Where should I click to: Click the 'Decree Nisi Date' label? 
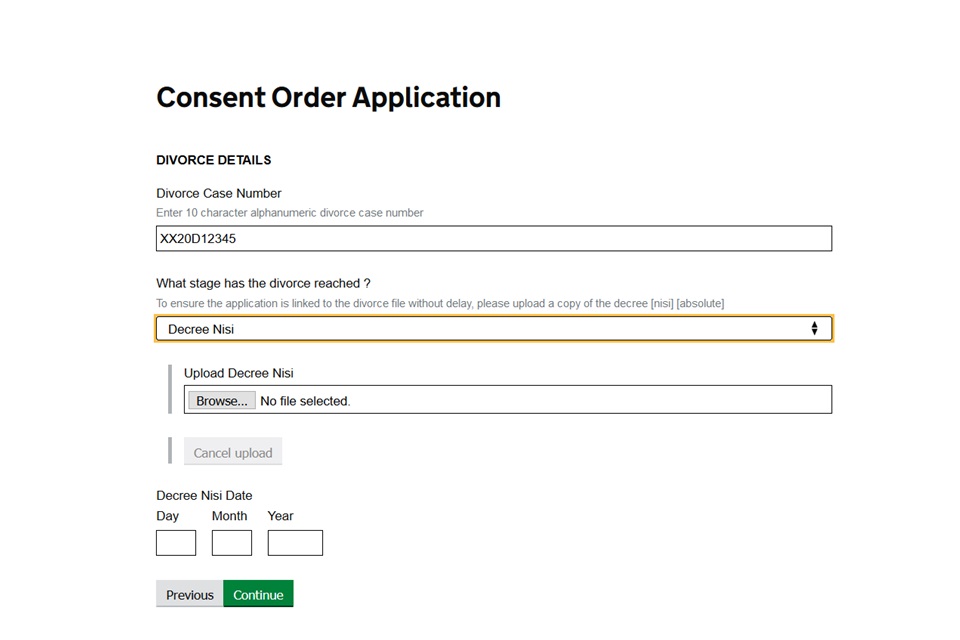204,495
